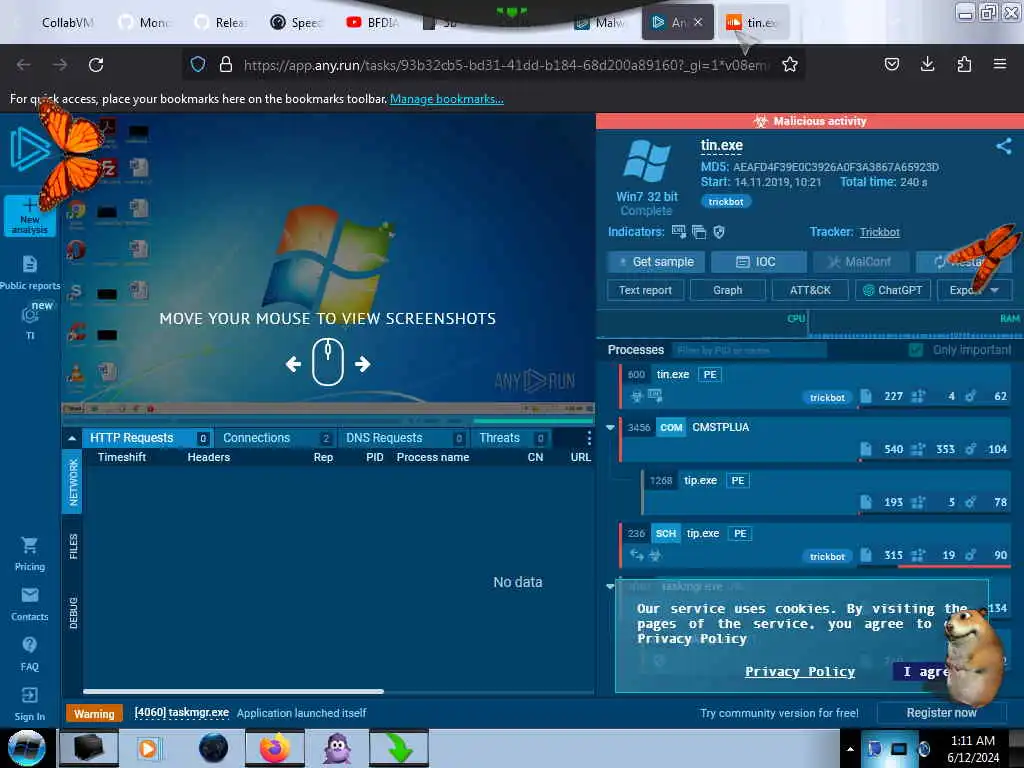Click the MalConf button
Image resolution: width=1024 pixels, height=768 pixels.
(860, 262)
